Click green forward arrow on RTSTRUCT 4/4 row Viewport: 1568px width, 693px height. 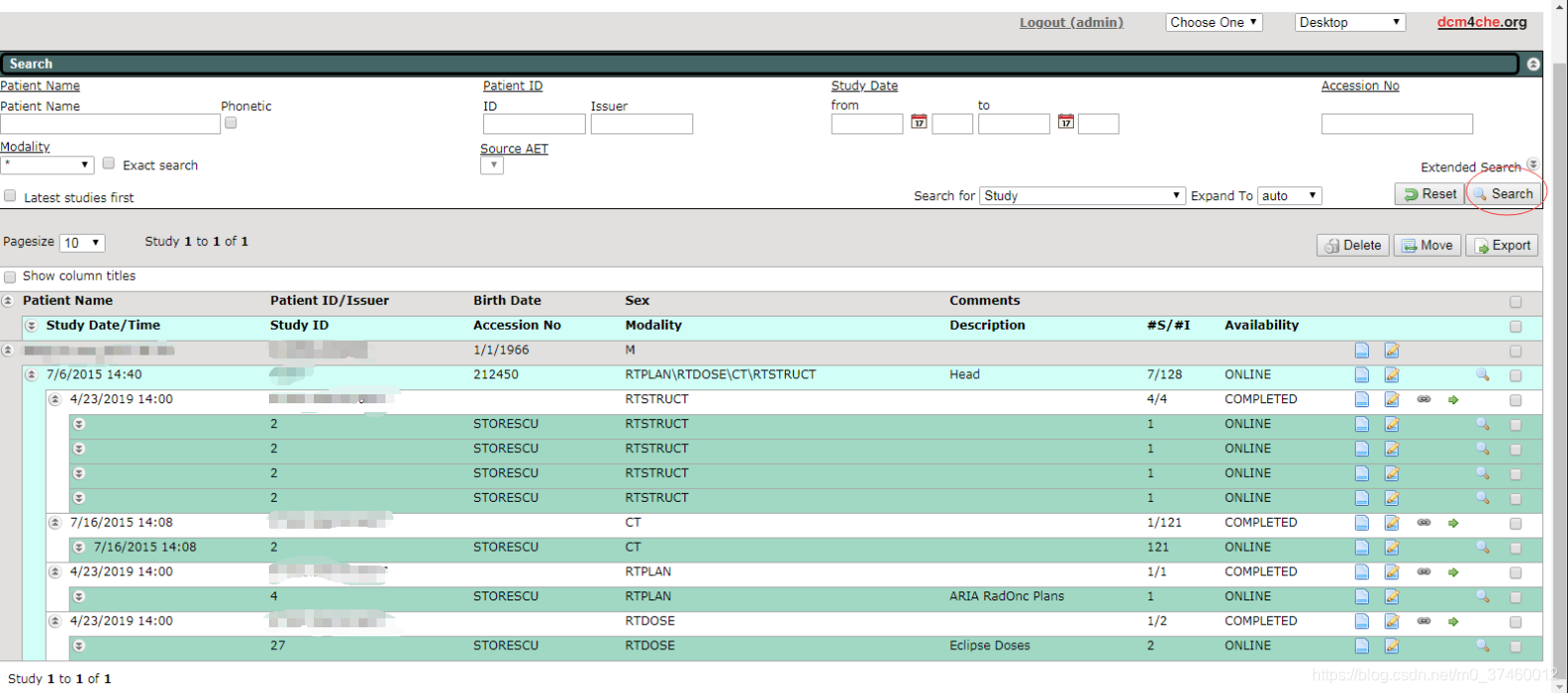(1453, 399)
